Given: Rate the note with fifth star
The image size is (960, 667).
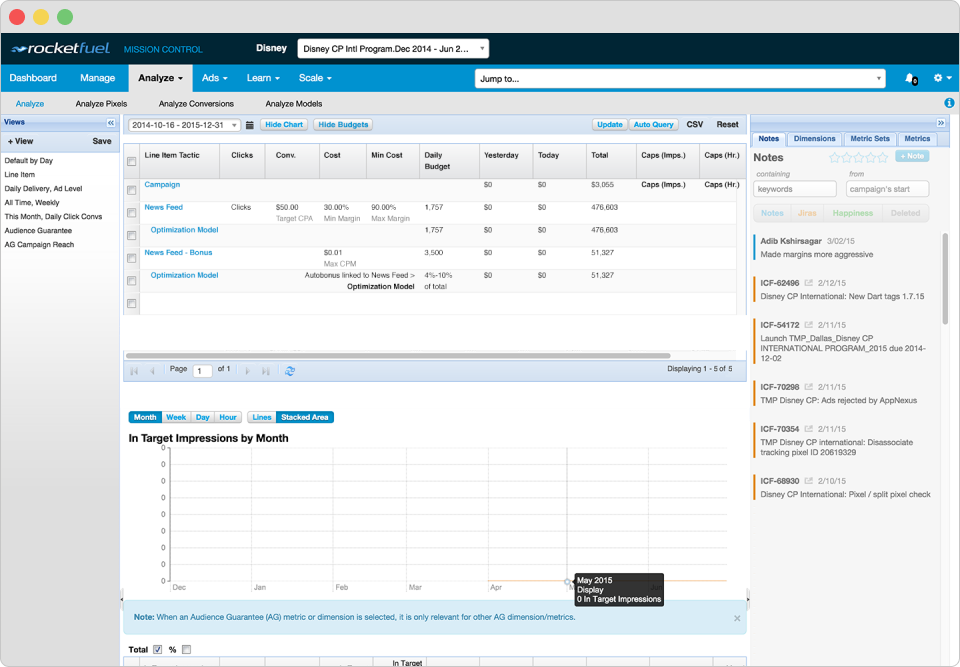Looking at the screenshot, I should coord(882,157).
